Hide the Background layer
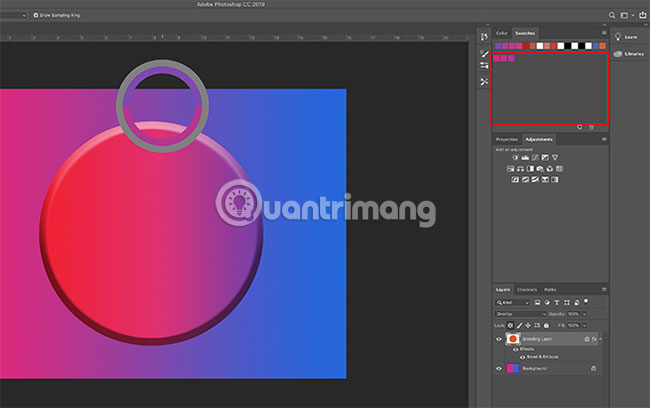 coord(499,368)
